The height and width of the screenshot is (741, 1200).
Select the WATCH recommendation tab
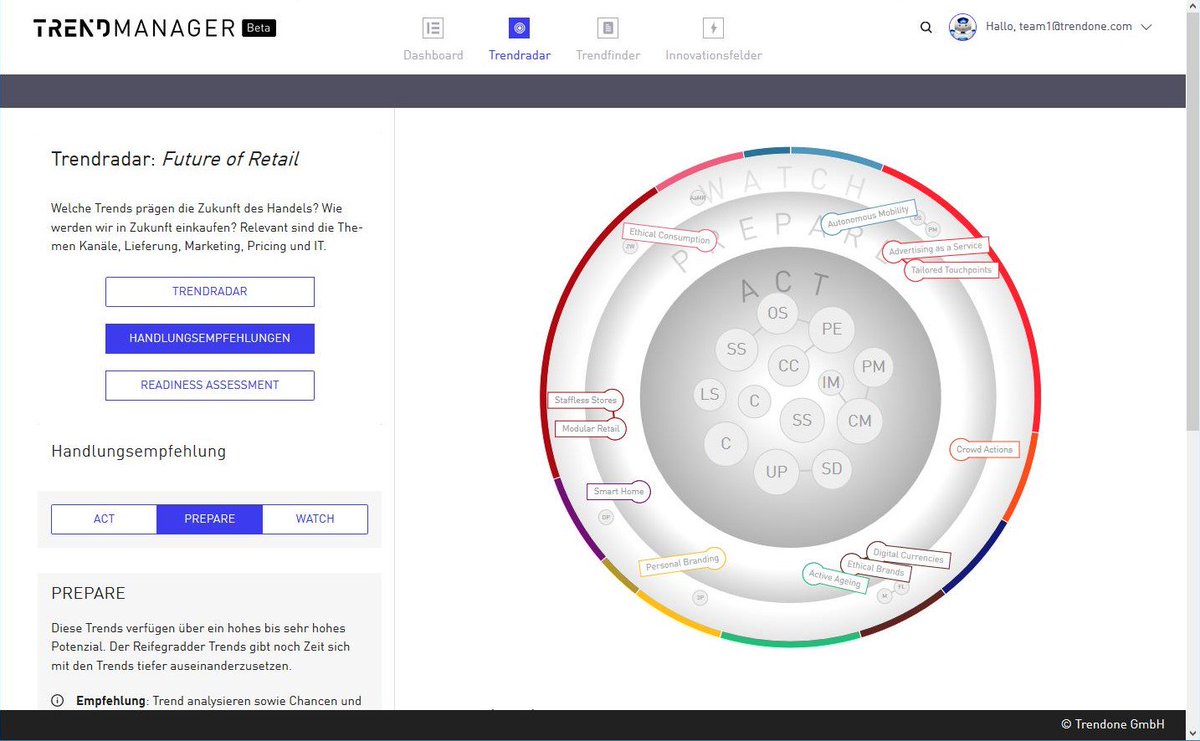(315, 519)
